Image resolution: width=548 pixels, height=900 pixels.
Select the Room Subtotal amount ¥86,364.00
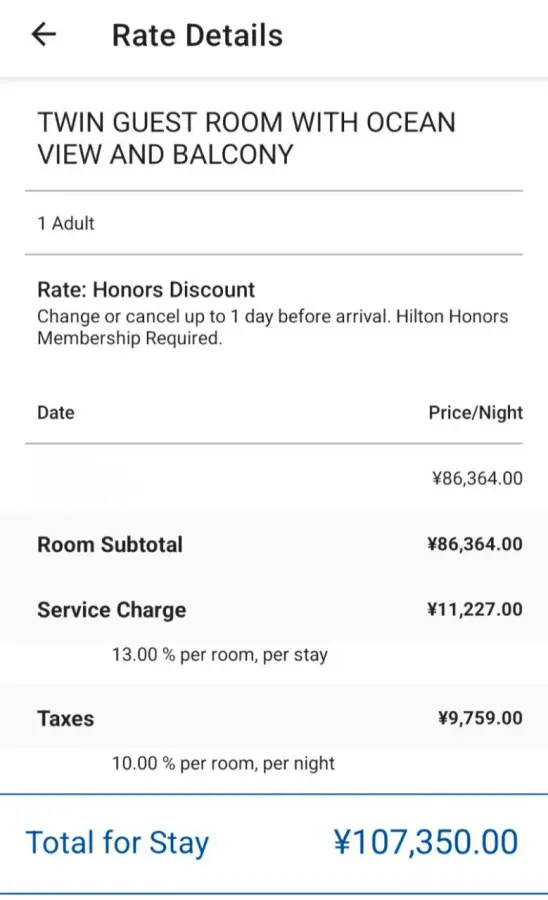(475, 544)
